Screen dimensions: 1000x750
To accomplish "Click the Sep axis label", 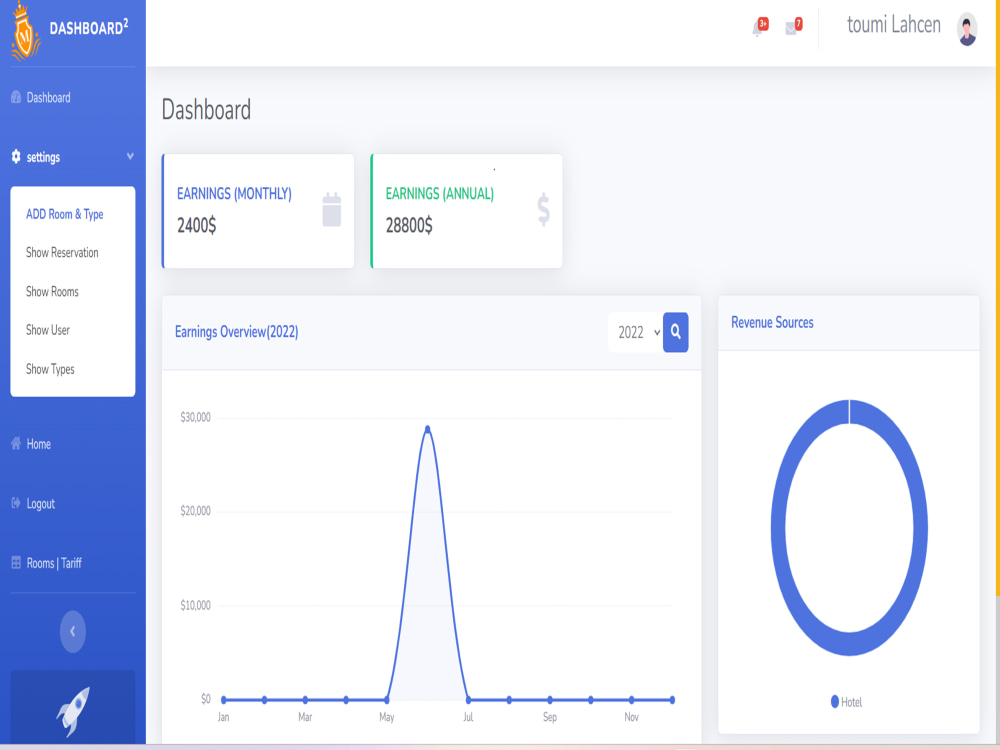I will tap(550, 717).
